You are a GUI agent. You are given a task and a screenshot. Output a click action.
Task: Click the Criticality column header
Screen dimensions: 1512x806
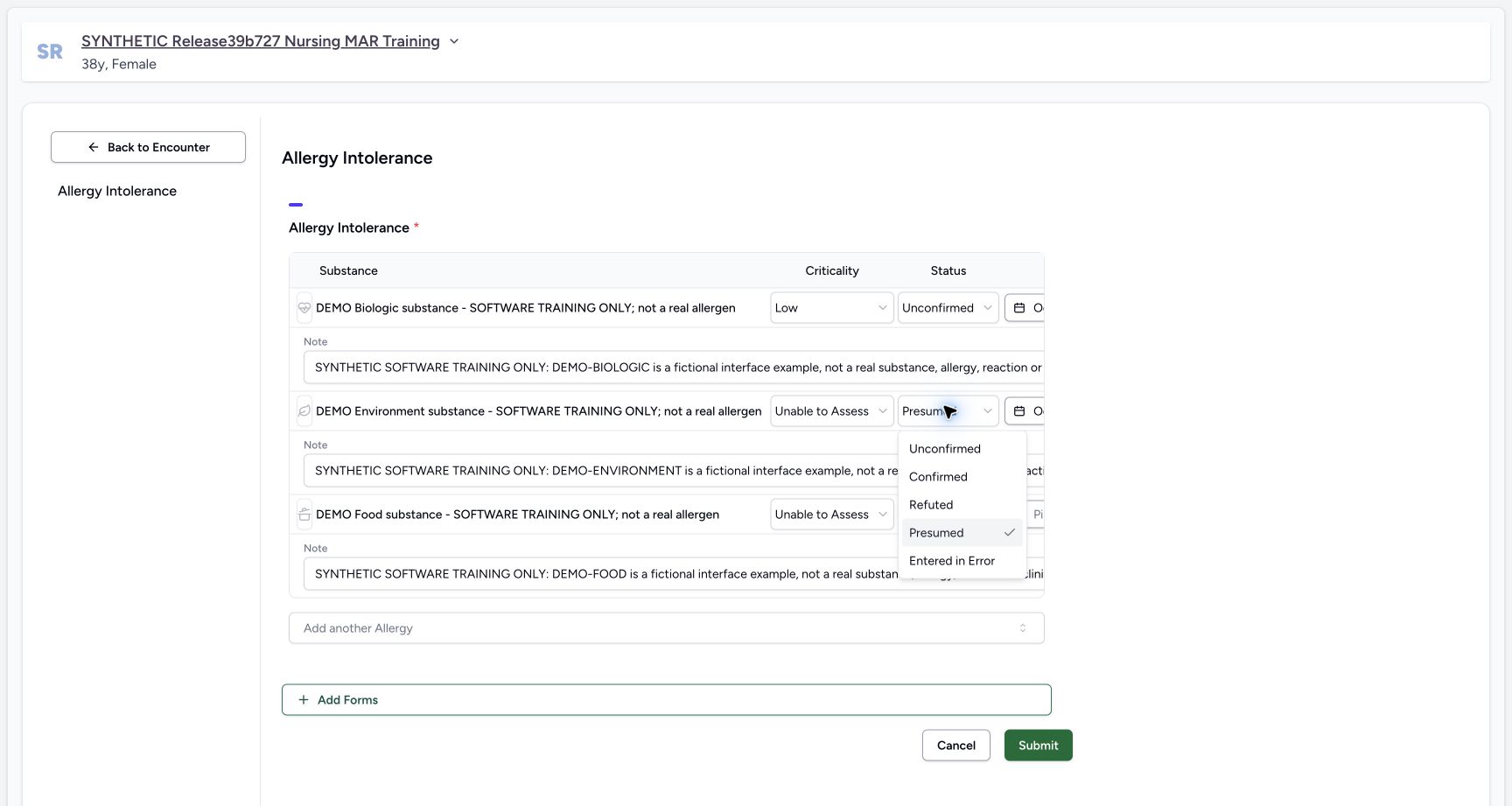(832, 271)
